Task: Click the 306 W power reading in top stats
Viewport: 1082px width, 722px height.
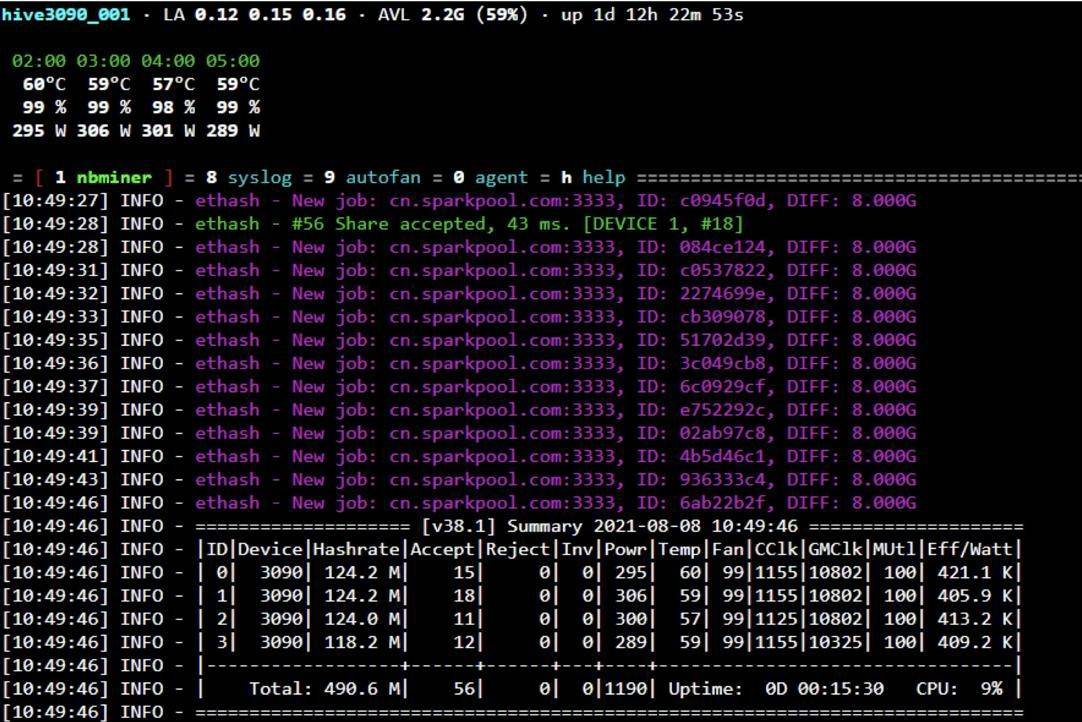Action: [109, 131]
